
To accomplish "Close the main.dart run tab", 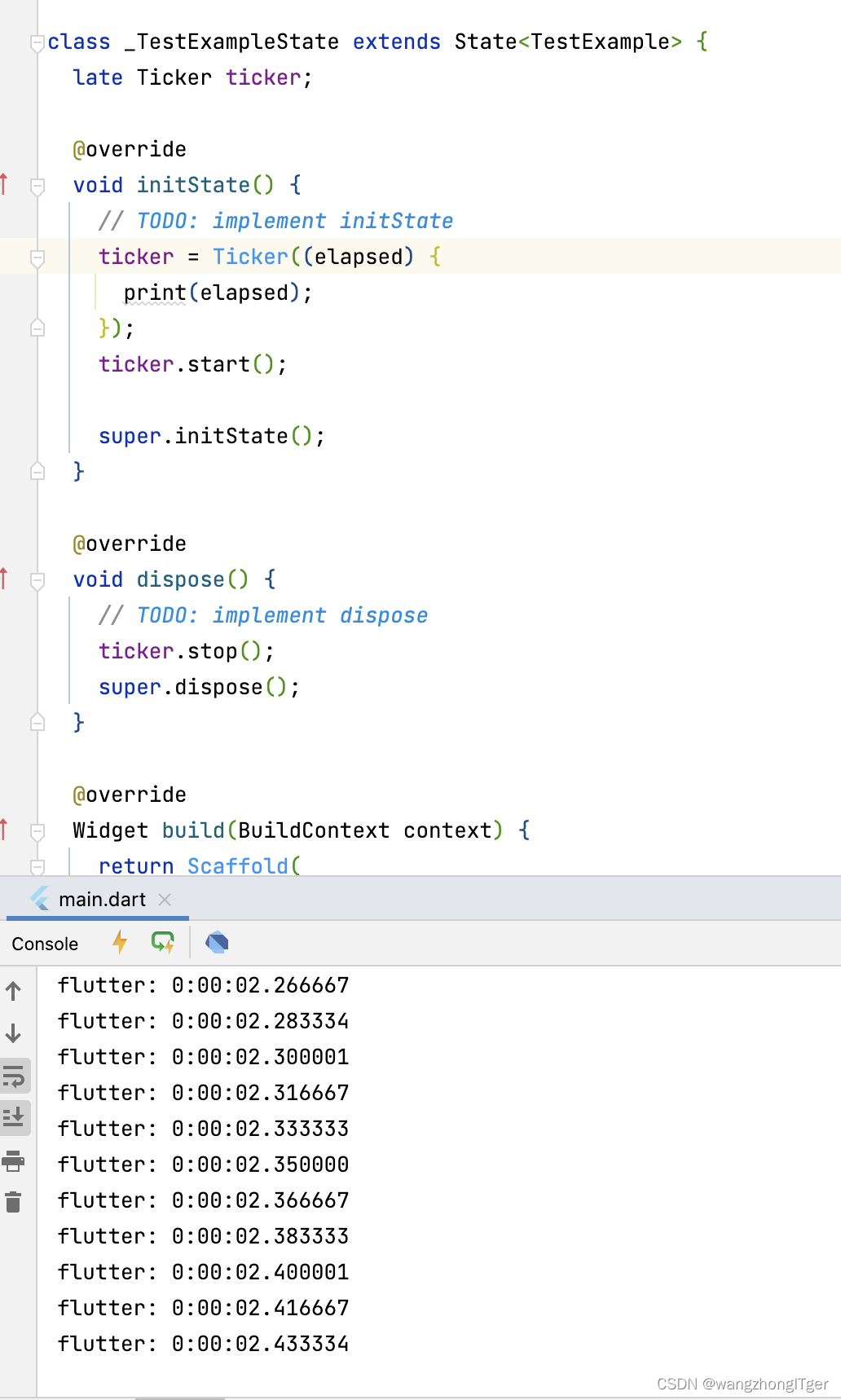I will point(165,900).
